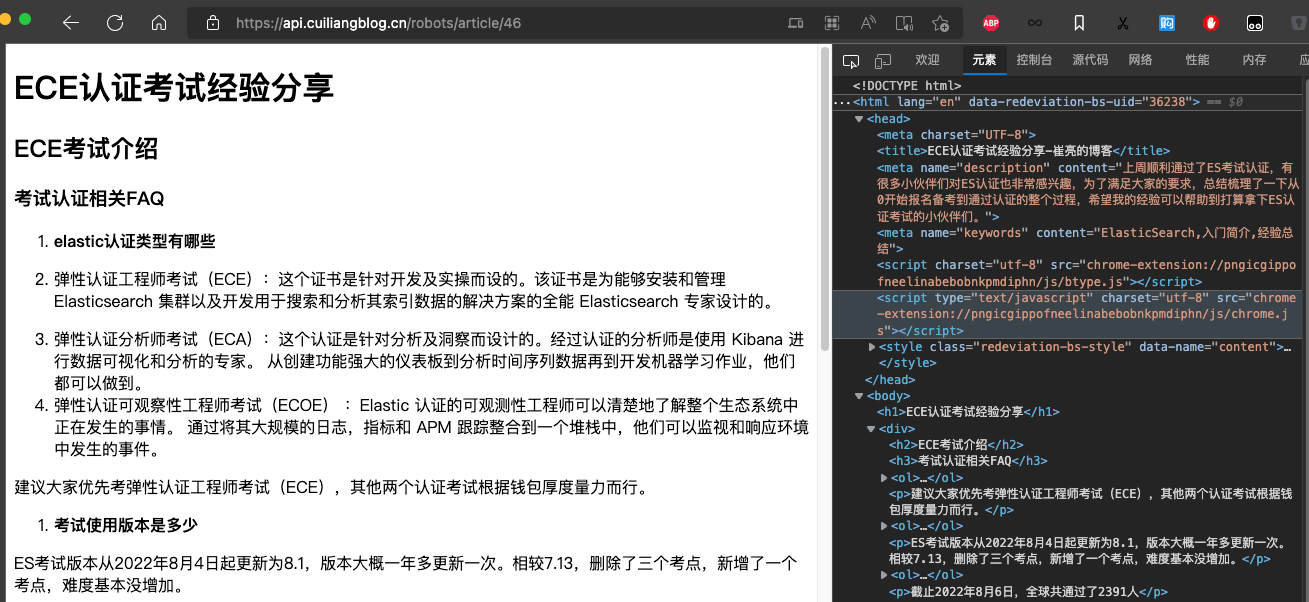
Task: Open the ABP adblock extension icon
Action: pos(991,22)
